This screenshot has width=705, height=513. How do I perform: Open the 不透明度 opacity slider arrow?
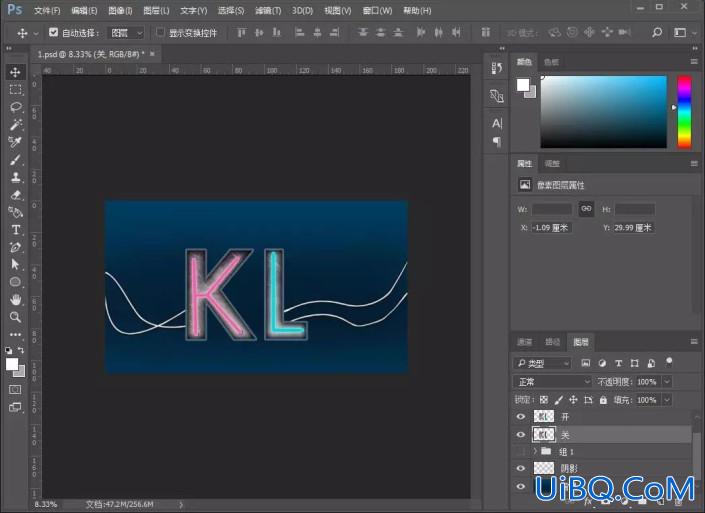(667, 382)
